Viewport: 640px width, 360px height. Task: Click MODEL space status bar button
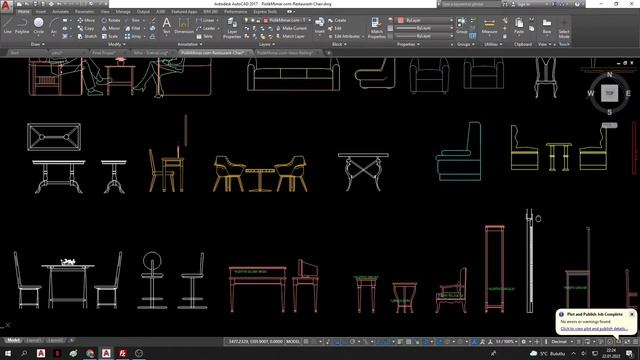pyautogui.click(x=293, y=342)
